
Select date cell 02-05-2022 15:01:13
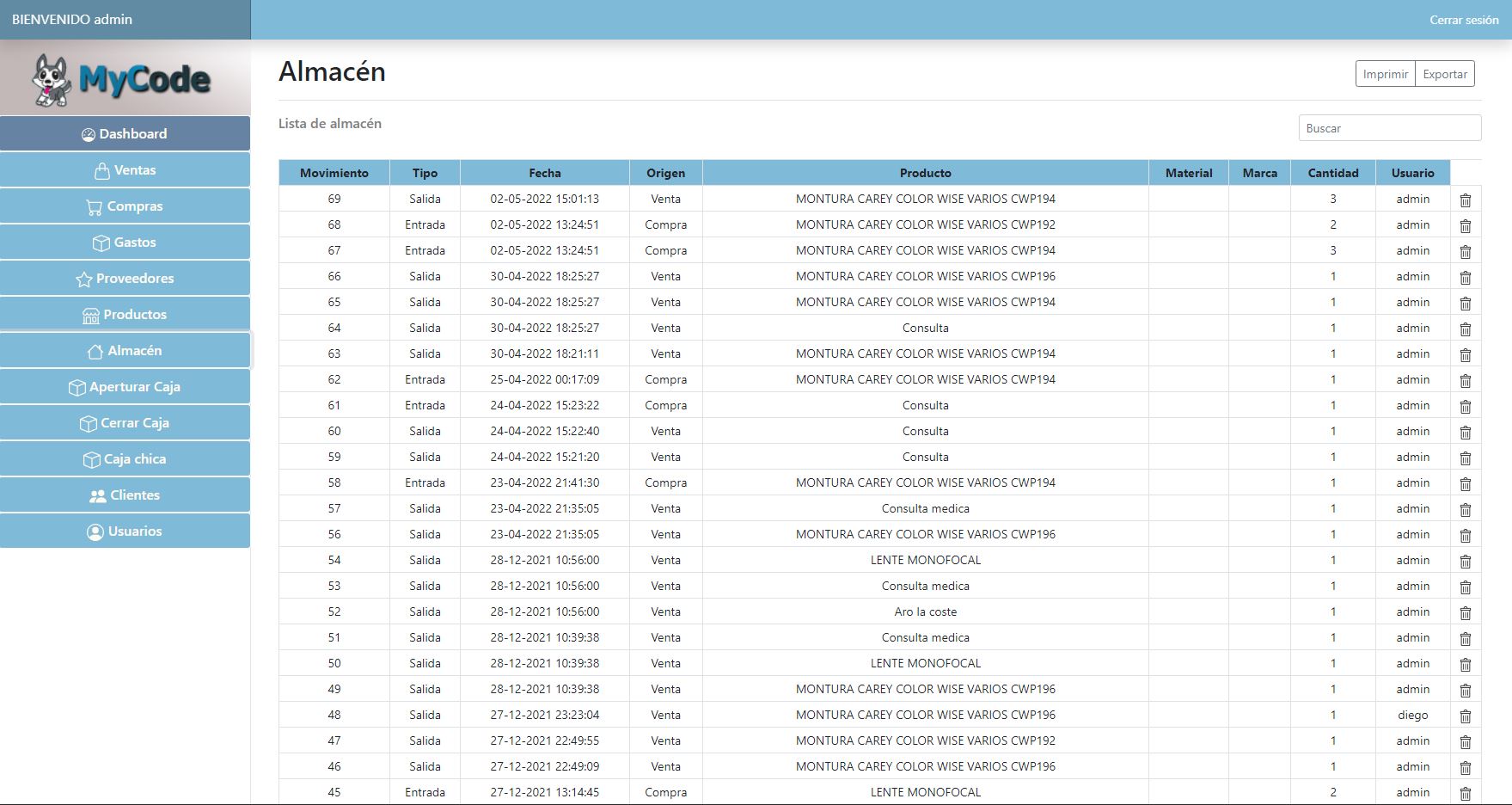[x=545, y=199]
